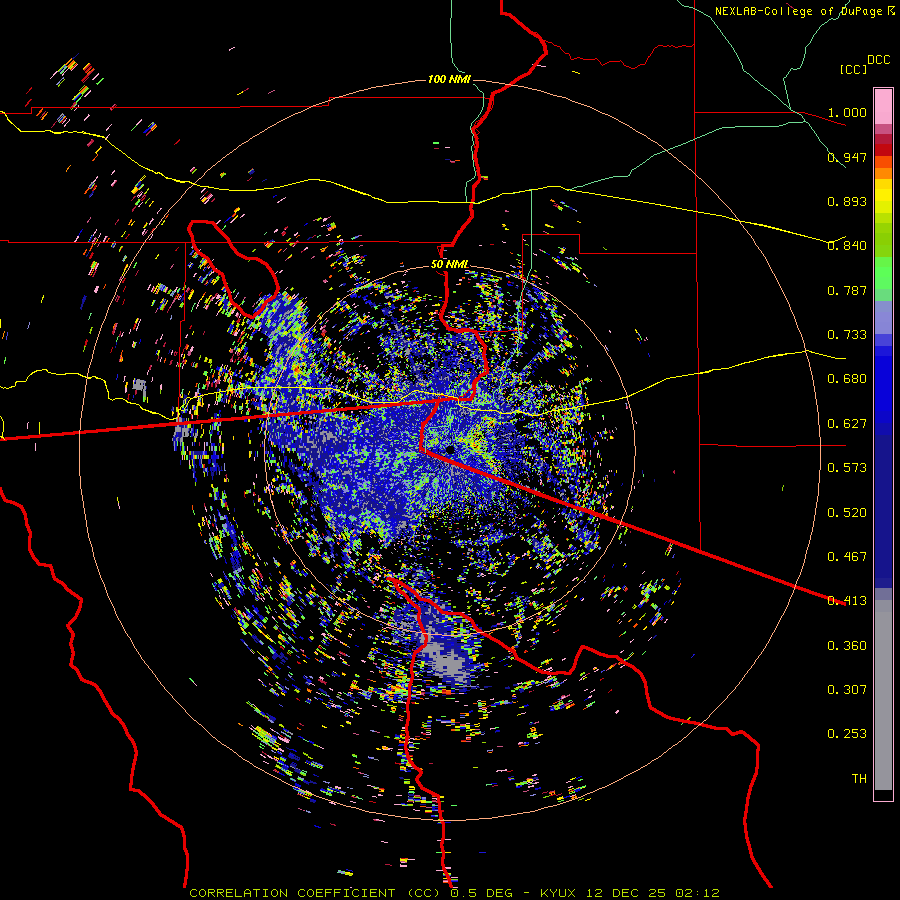
Task: Click the 100 NMI range ring label
Action: pos(449,79)
